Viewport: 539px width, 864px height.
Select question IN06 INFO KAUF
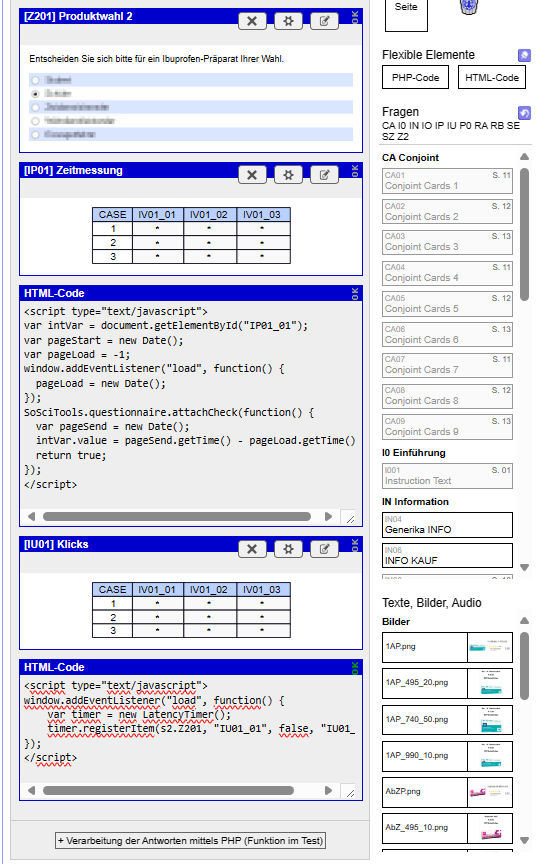click(448, 555)
